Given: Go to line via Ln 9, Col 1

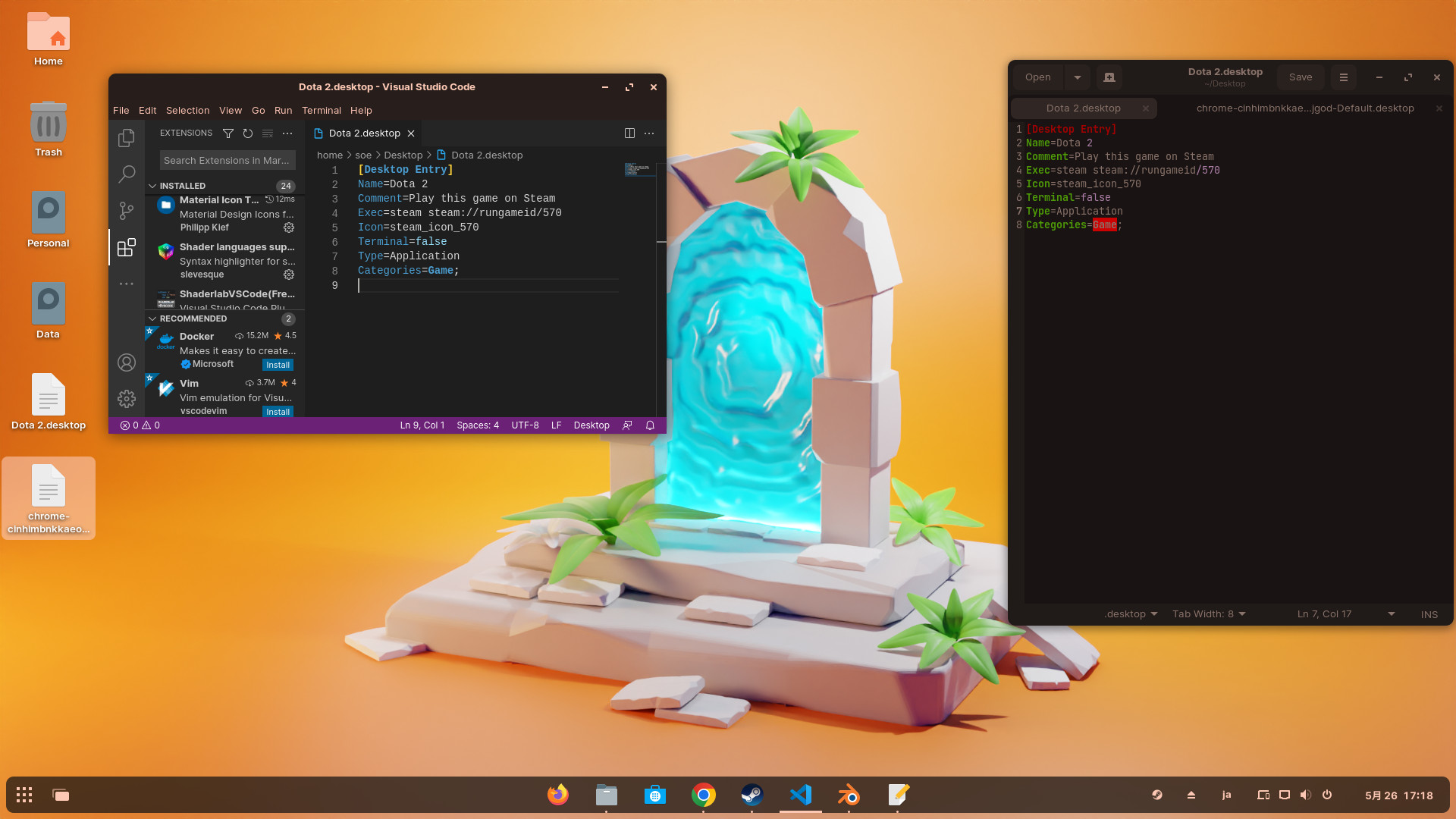Looking at the screenshot, I should point(422,425).
